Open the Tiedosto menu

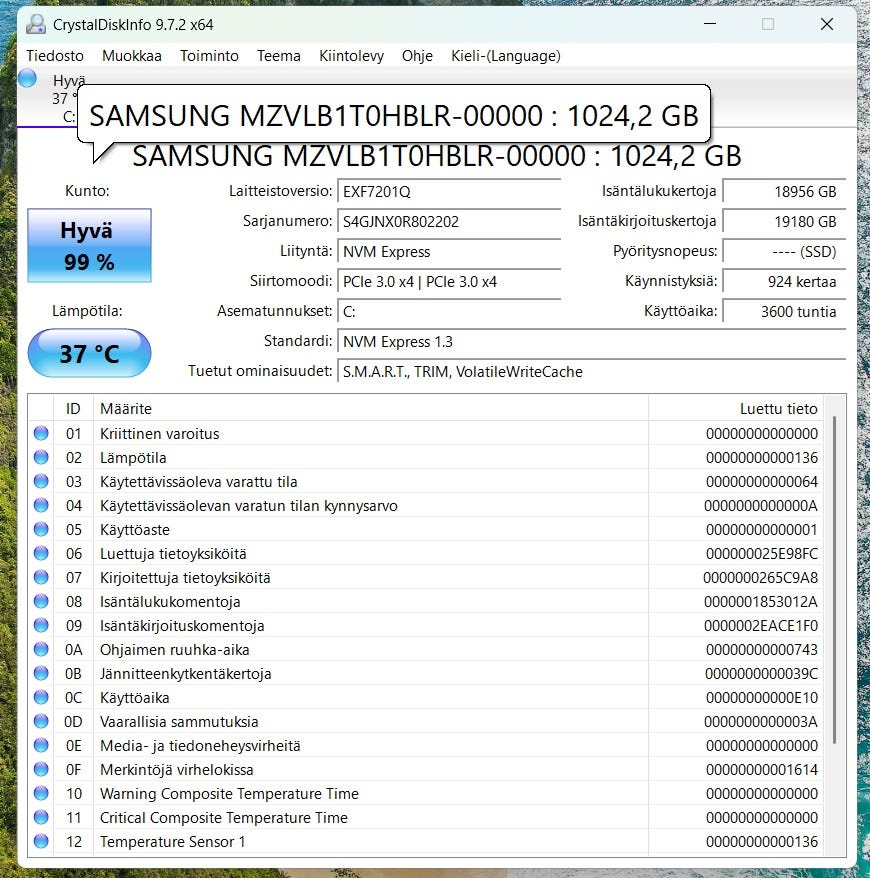pos(55,56)
